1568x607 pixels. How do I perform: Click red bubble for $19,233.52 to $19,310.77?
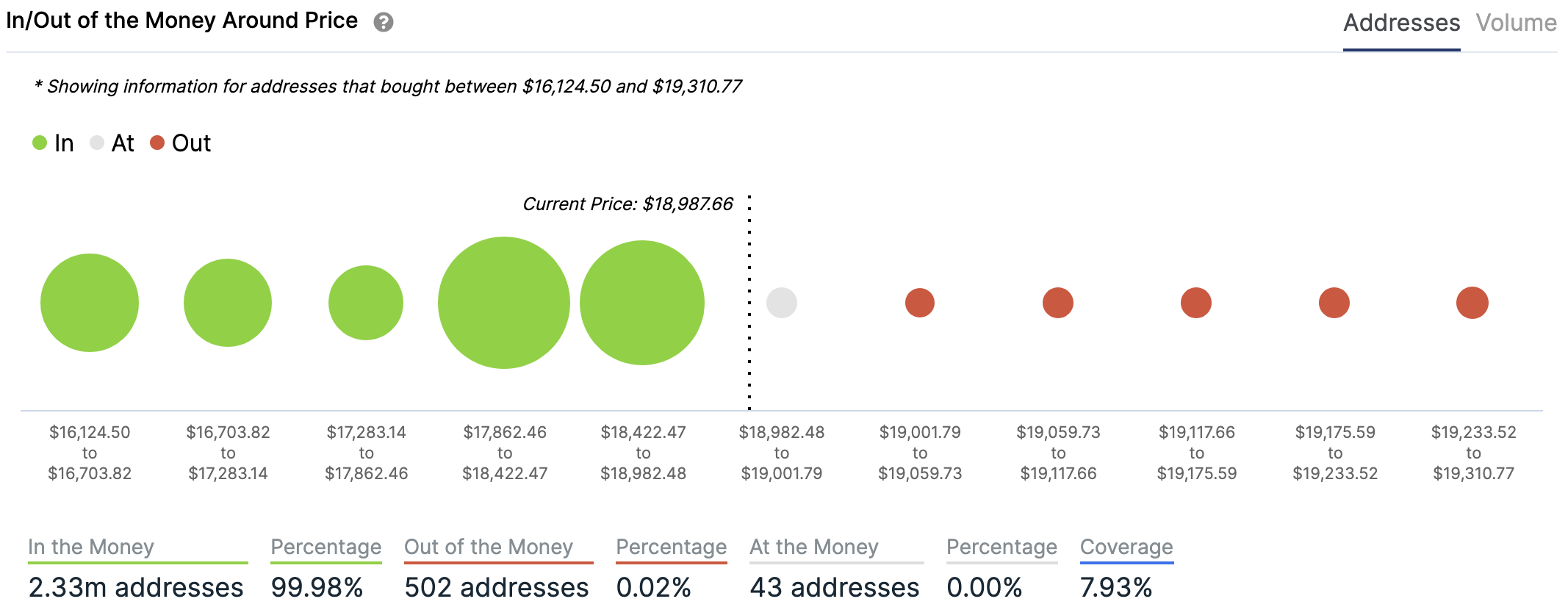point(1472,303)
